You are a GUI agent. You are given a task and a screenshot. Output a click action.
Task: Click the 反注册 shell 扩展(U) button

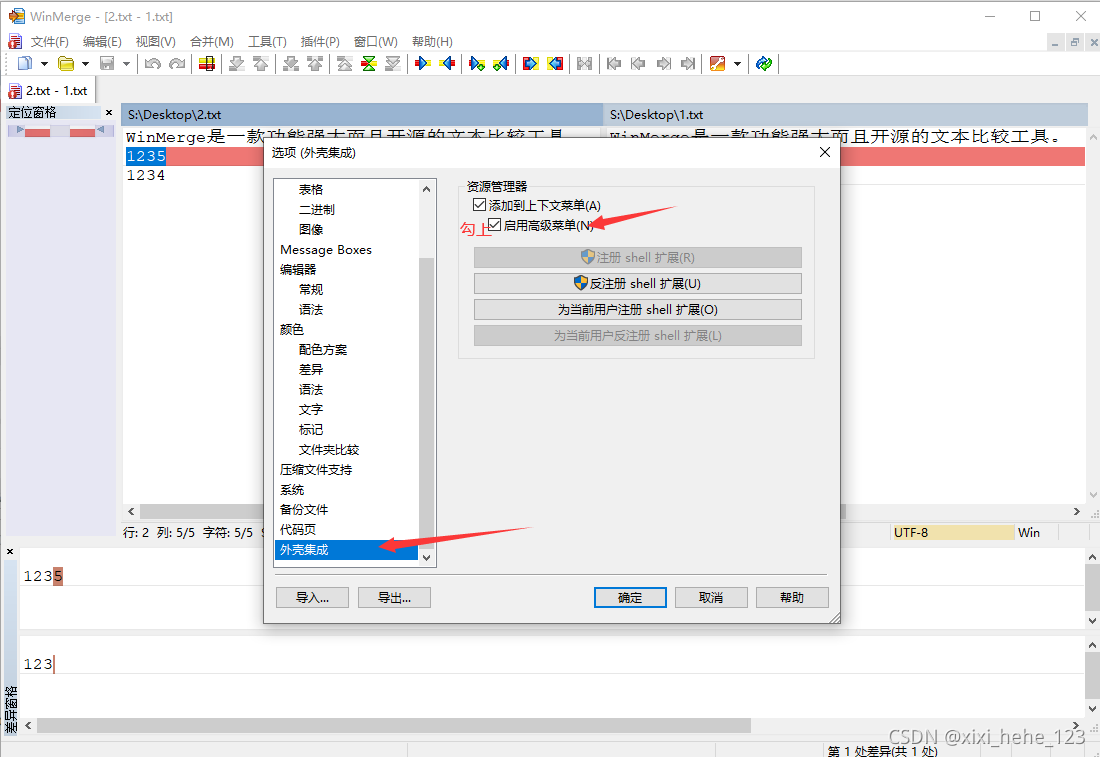point(638,283)
